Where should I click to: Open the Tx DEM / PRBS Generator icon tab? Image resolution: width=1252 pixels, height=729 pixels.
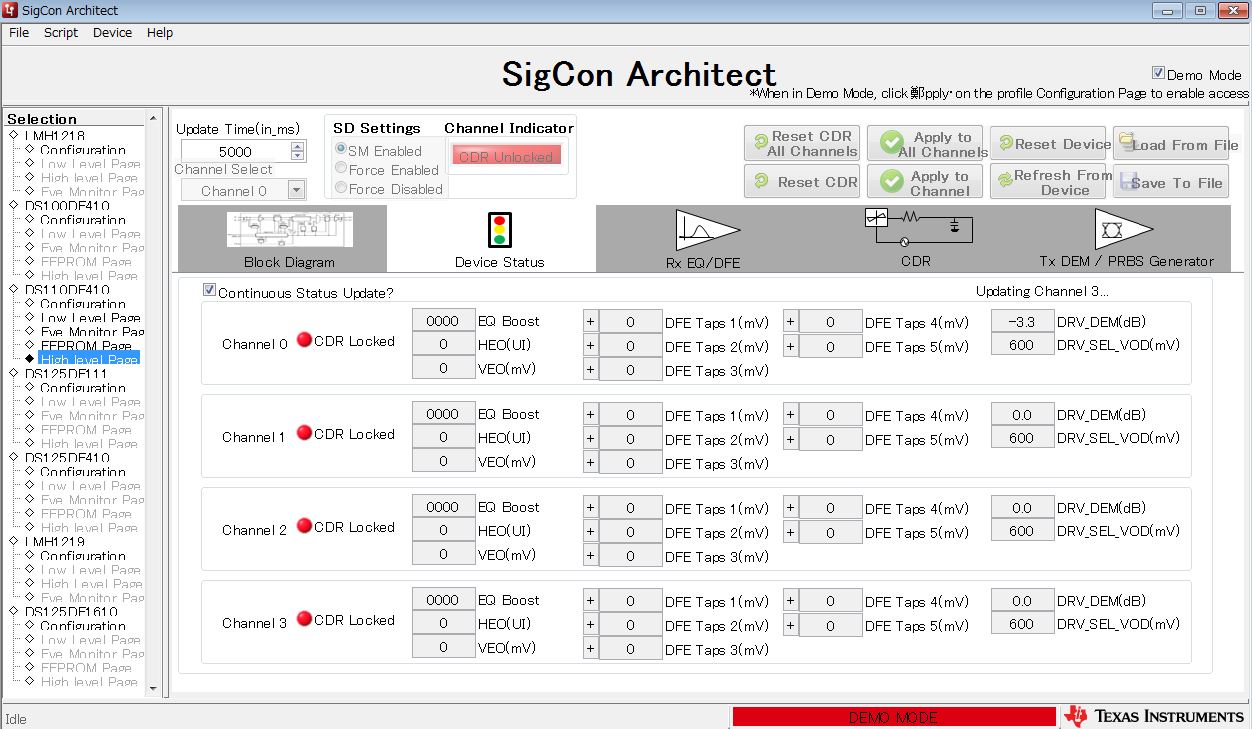(x=1124, y=229)
